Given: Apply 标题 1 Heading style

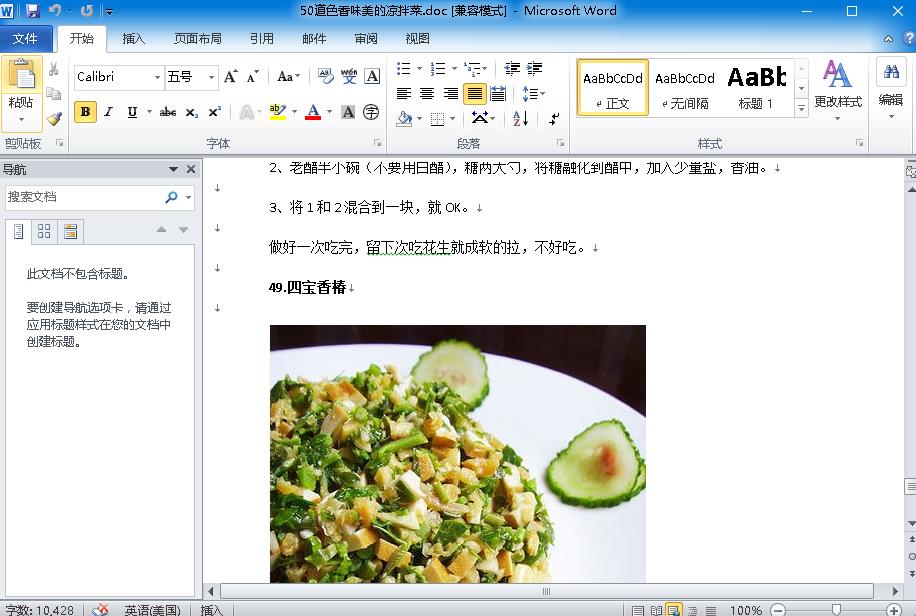Looking at the screenshot, I should coord(757,87).
